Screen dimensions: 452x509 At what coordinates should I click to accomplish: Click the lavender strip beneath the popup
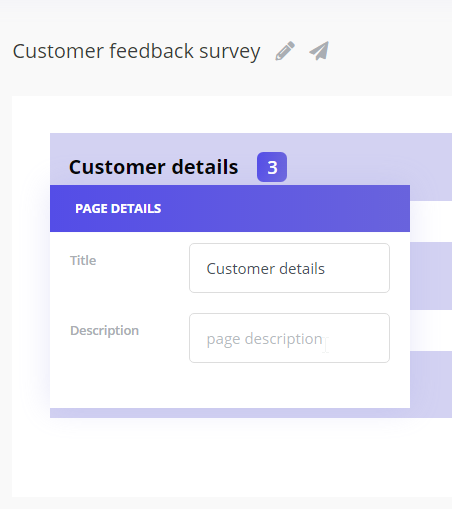click(251, 413)
